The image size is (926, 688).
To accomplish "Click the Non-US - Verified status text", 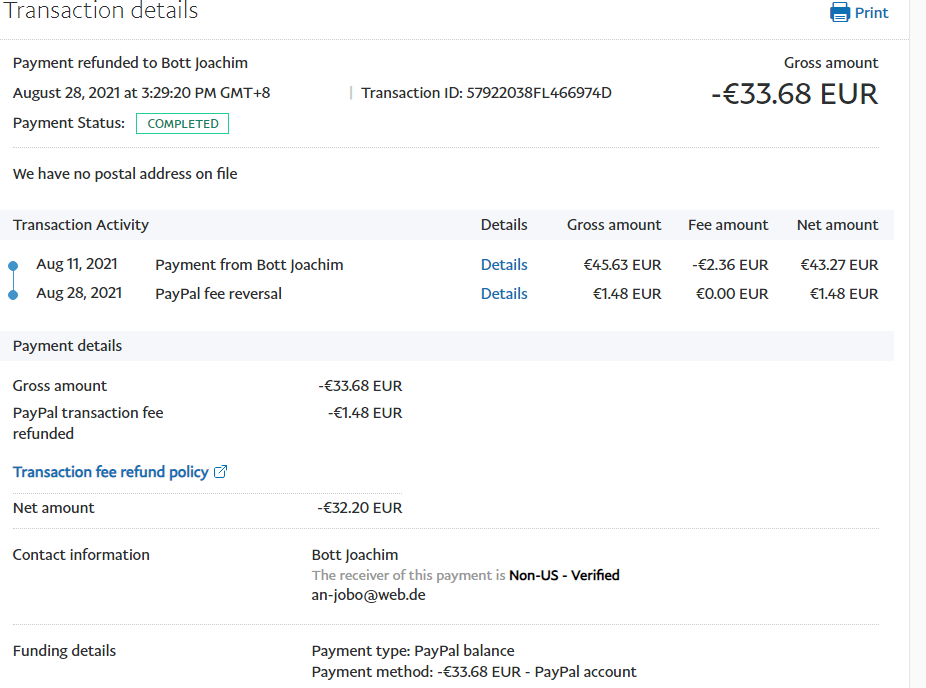I will click(x=564, y=575).
